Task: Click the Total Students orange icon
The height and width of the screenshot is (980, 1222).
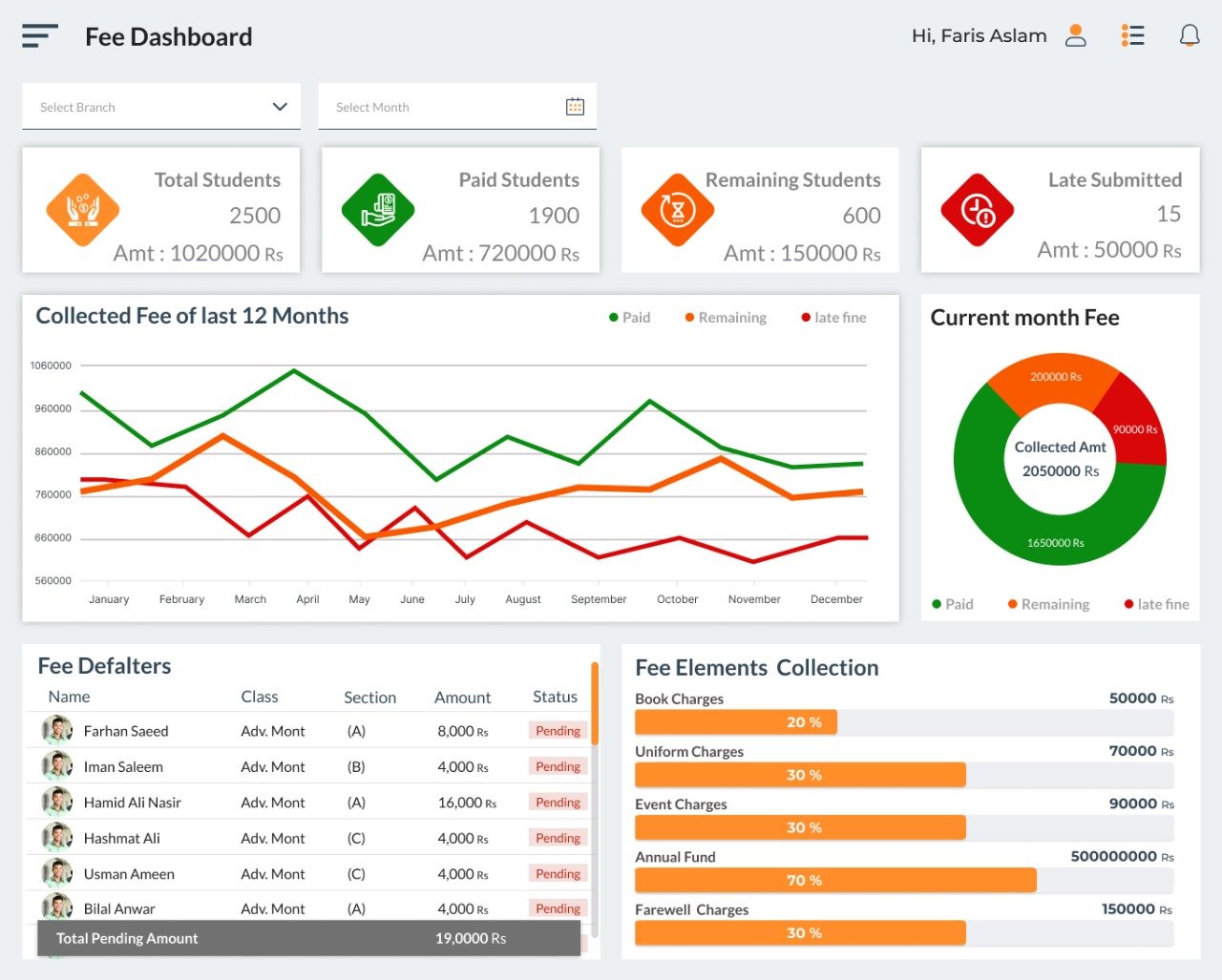Action: click(x=83, y=210)
